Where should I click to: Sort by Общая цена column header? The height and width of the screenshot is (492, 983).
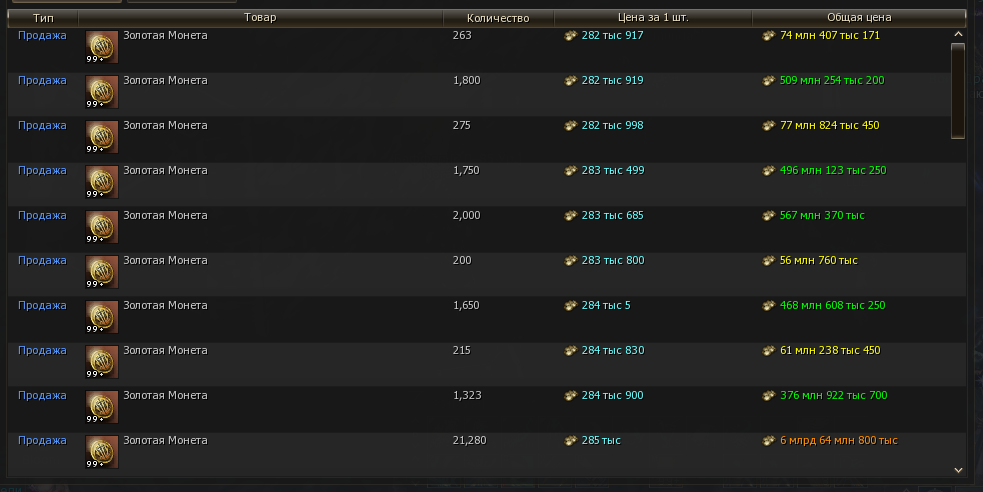click(x=859, y=18)
